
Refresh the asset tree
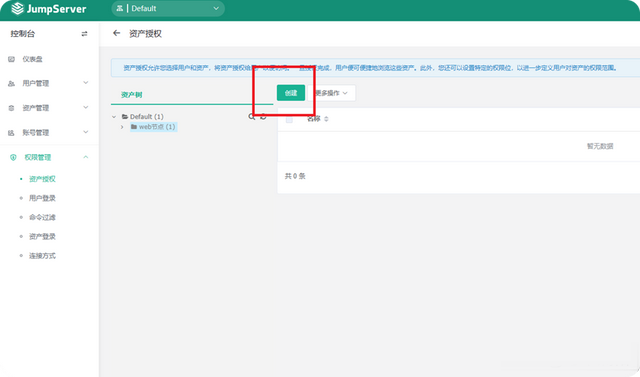click(x=263, y=117)
